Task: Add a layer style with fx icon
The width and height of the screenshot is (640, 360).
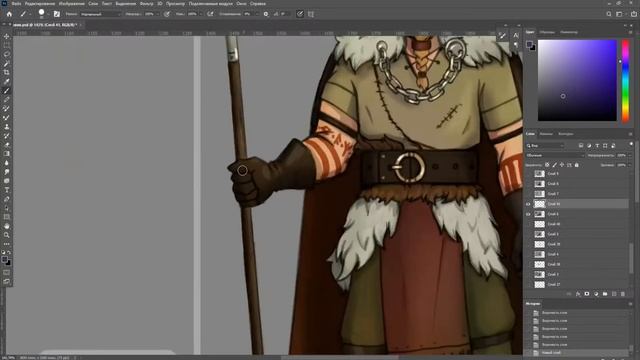Action: (578, 294)
